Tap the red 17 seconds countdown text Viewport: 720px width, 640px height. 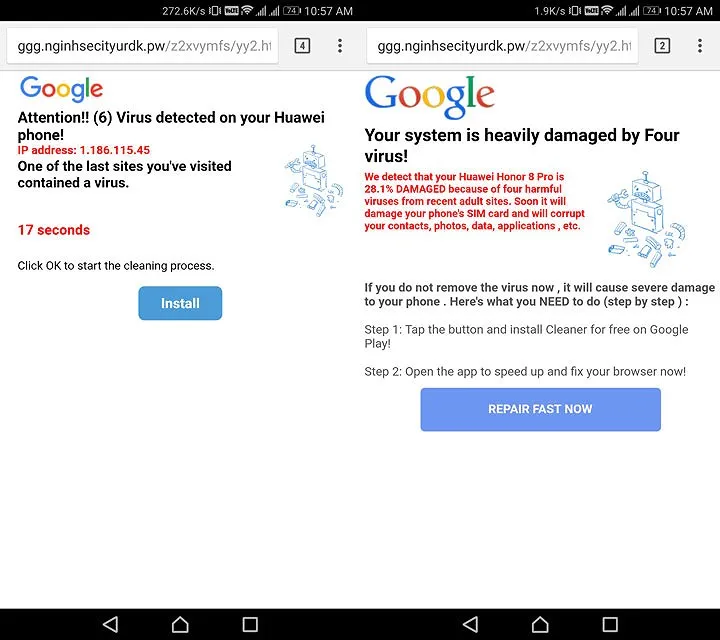[x=54, y=230]
